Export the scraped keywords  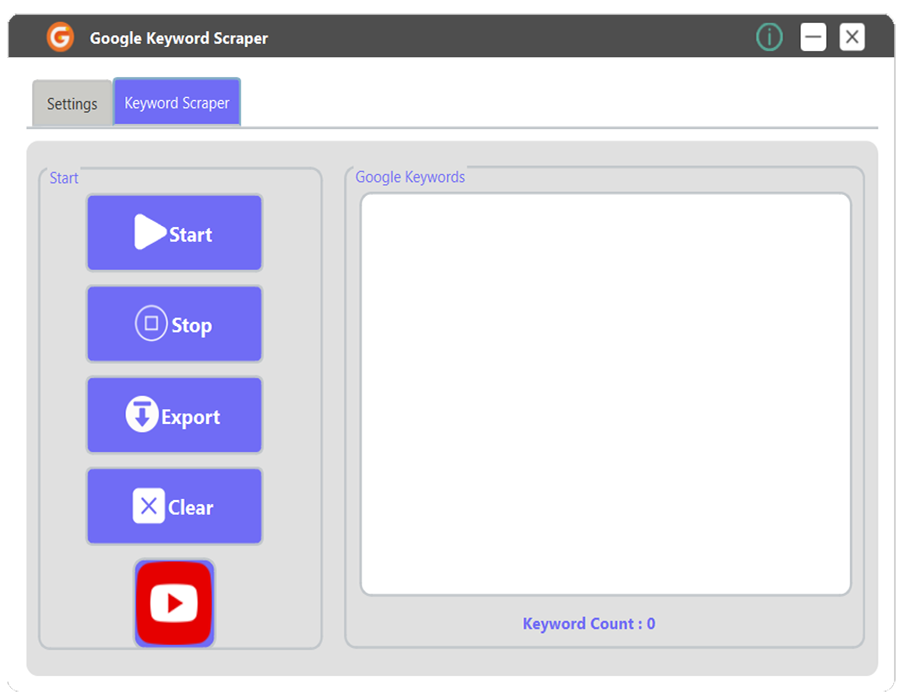174,415
